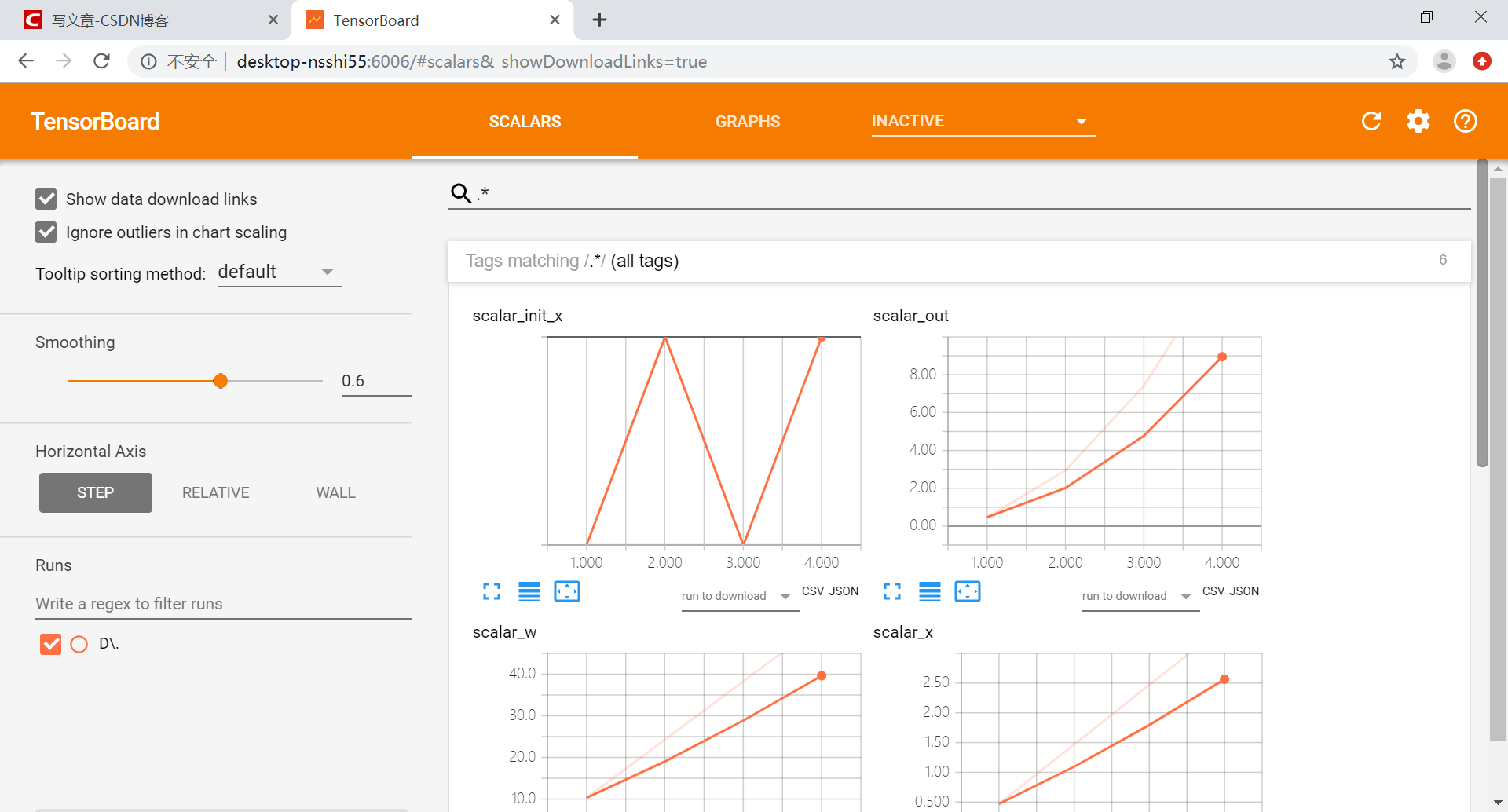Download scalar_init_x data as JSON
Image resolution: width=1508 pixels, height=812 pixels.
click(x=844, y=591)
